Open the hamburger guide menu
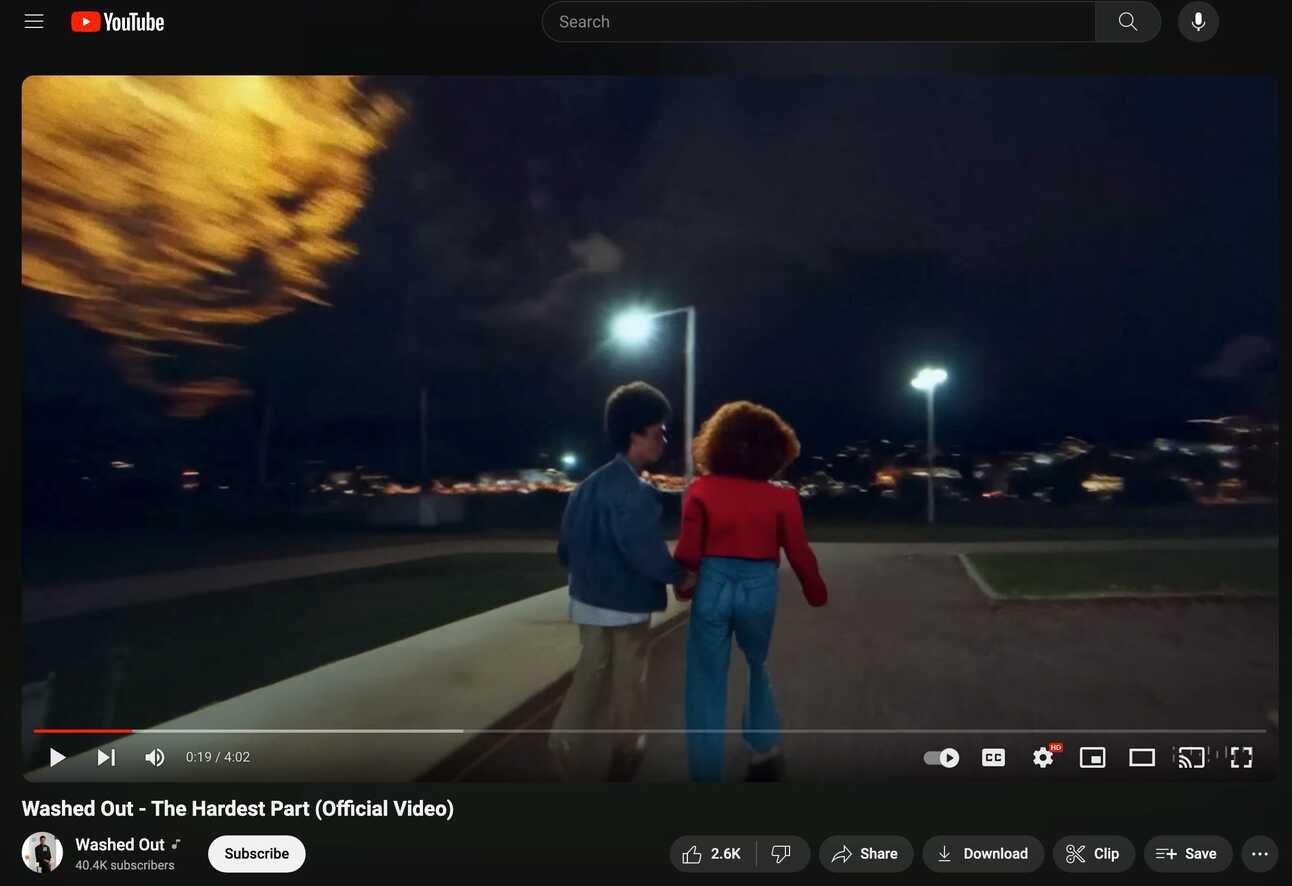The height and width of the screenshot is (886, 1292). pos(34,21)
